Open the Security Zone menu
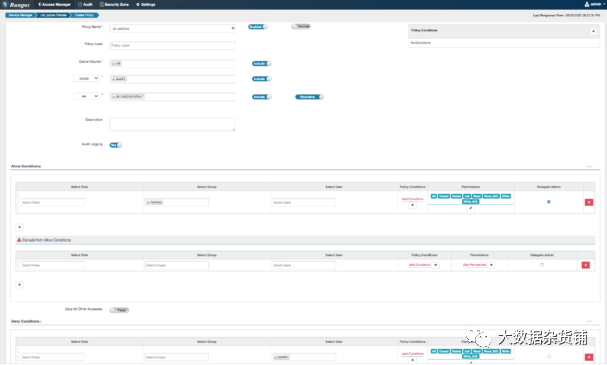The height and width of the screenshot is (365, 607). pos(114,5)
